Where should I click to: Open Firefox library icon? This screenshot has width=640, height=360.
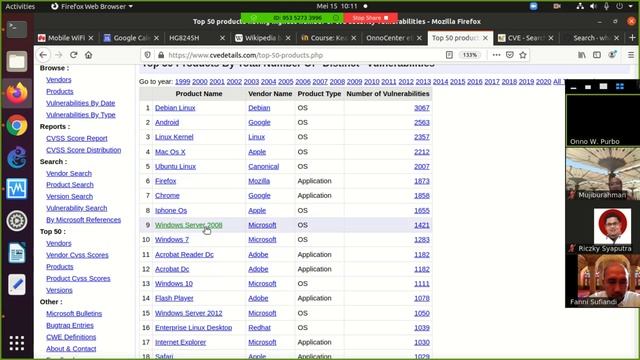[x=582, y=55]
